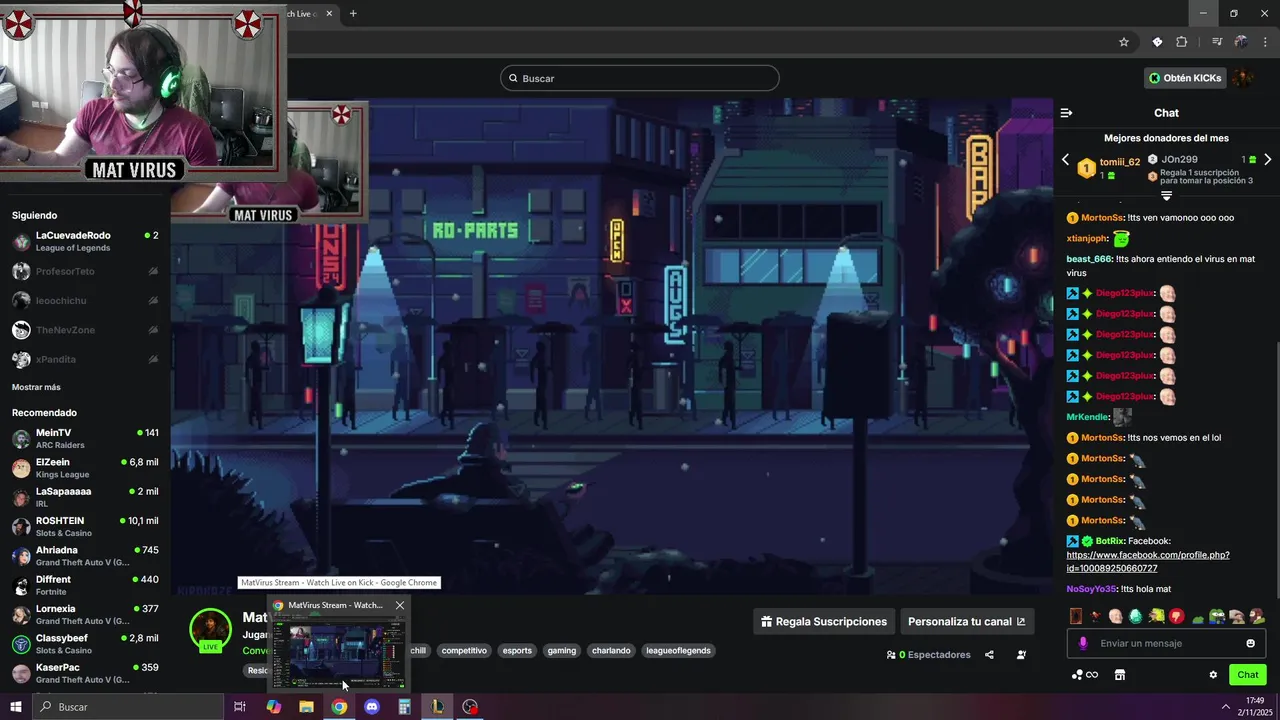This screenshot has height=720, width=1280.
Task: Show hidden system tray icons chevron
Action: pos(1225,707)
